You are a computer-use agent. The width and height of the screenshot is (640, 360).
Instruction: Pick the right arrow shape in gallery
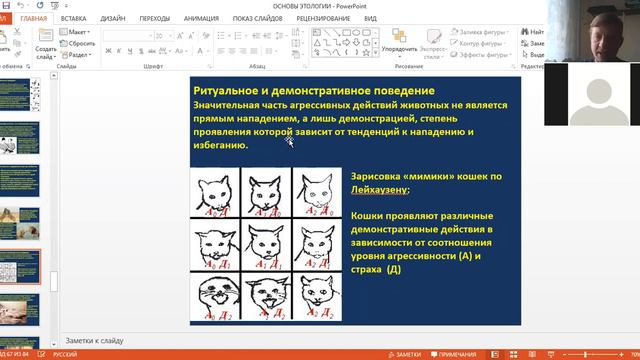click(347, 42)
